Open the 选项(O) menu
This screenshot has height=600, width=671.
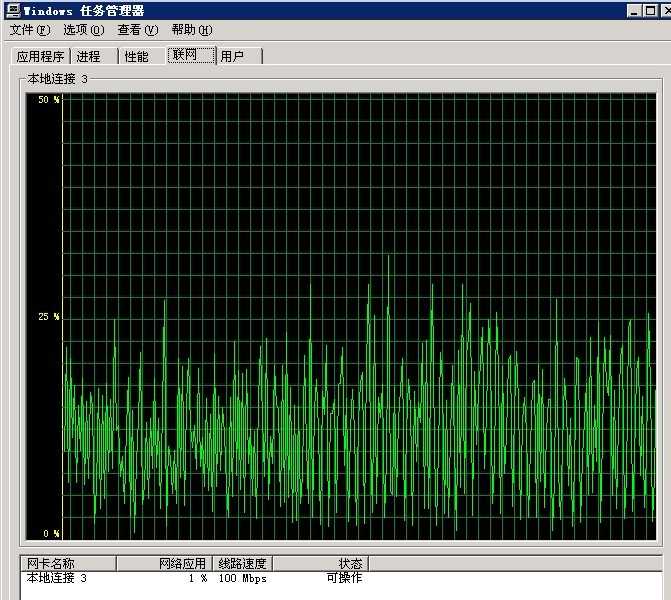83,30
